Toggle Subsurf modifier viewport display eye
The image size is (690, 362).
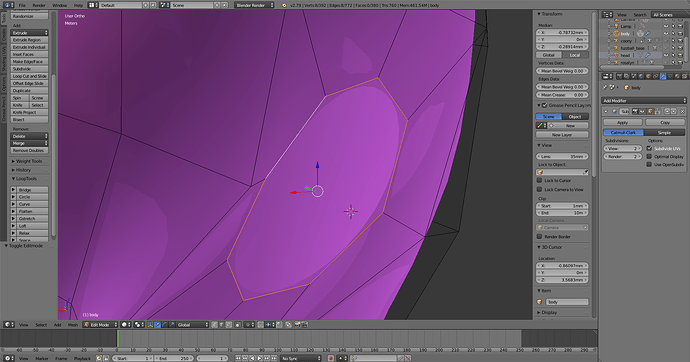[x=642, y=111]
